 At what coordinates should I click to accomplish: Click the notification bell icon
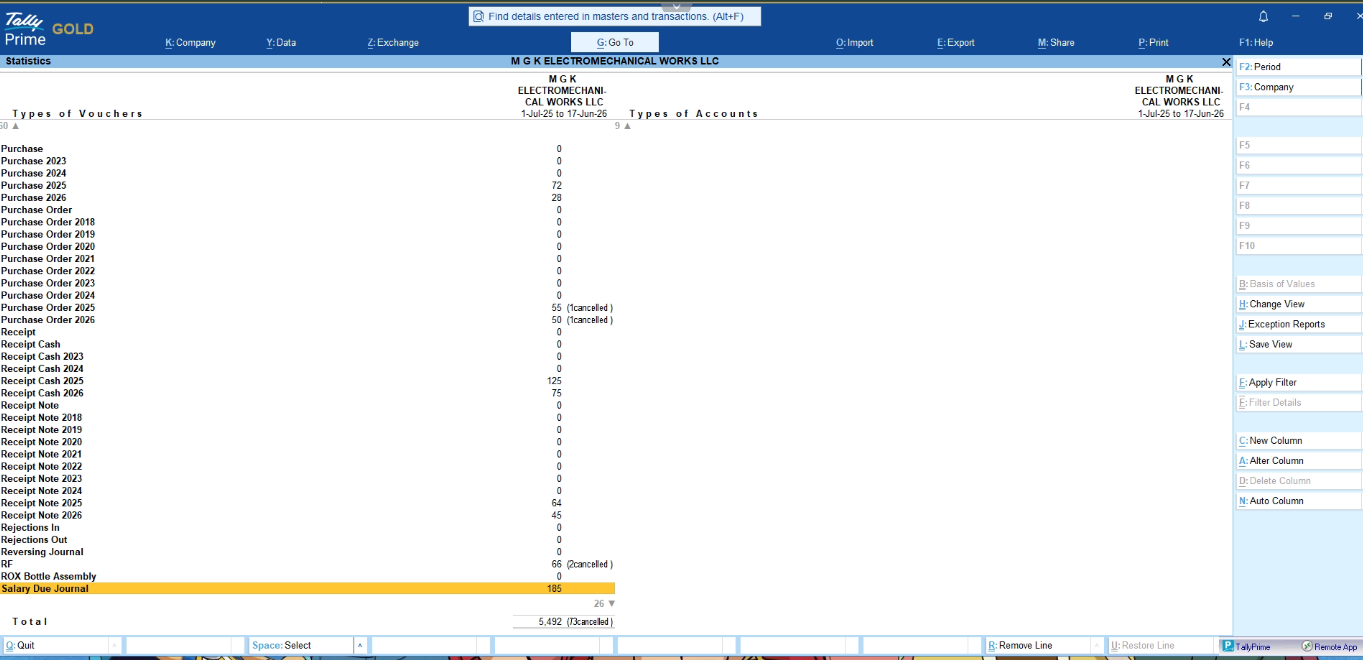coord(1263,16)
